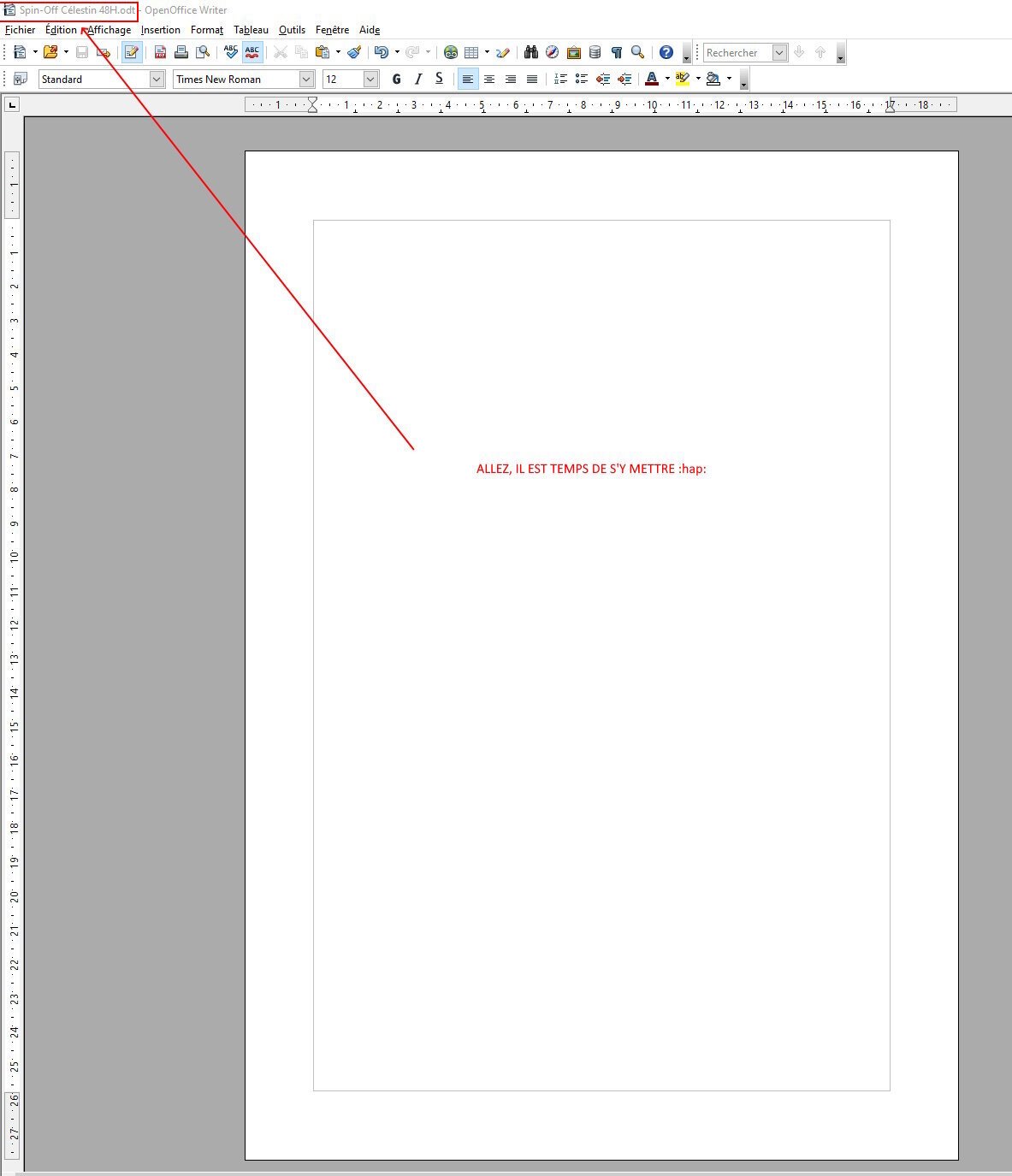Viewport: 1012px width, 1176px height.
Task: Open the Format menu
Action: 207,30
